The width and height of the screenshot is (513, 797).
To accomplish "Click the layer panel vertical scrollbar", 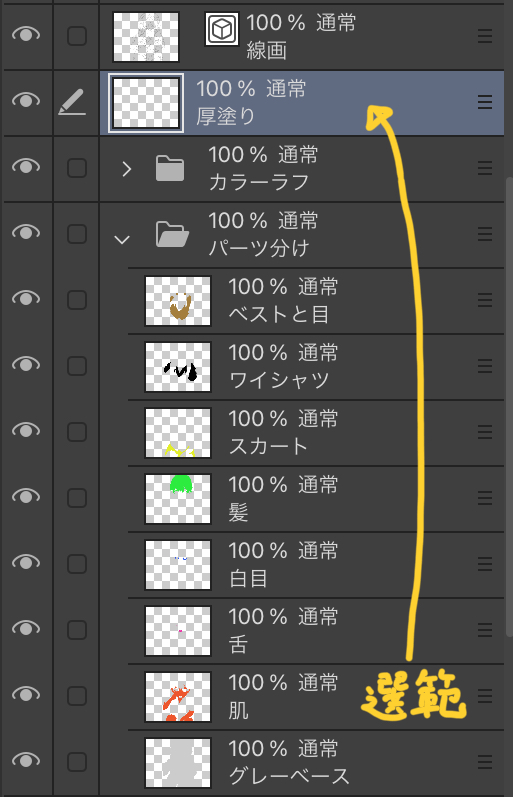I will pos(509,407).
